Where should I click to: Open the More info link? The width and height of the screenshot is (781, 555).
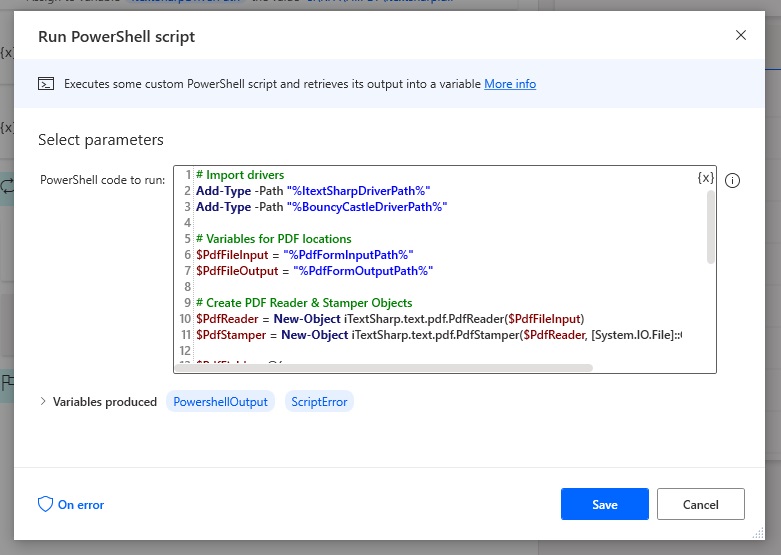(x=510, y=84)
